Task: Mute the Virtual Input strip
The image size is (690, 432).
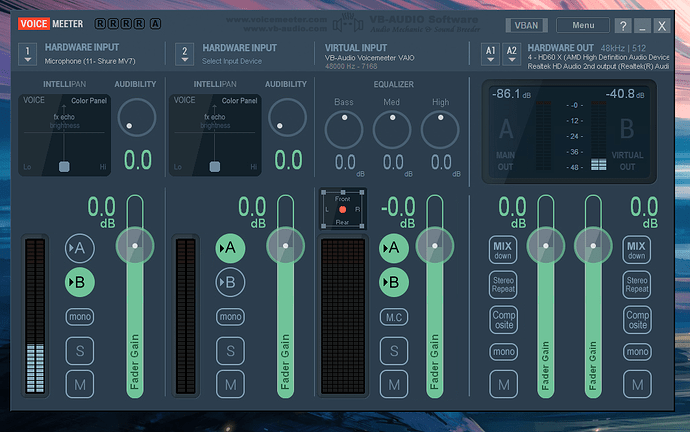Action: coord(393,384)
